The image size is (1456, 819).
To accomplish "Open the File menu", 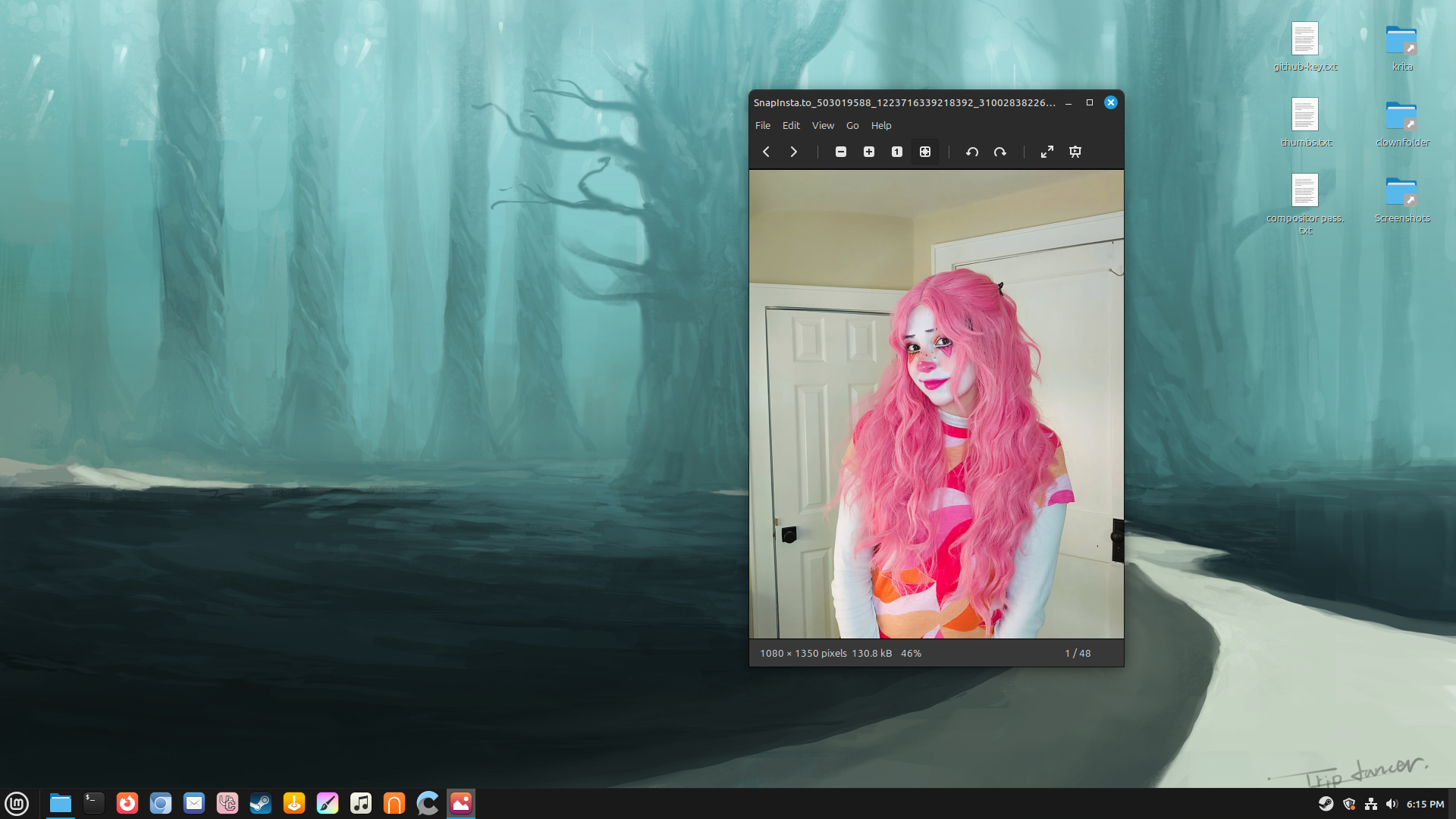I will click(x=763, y=126).
